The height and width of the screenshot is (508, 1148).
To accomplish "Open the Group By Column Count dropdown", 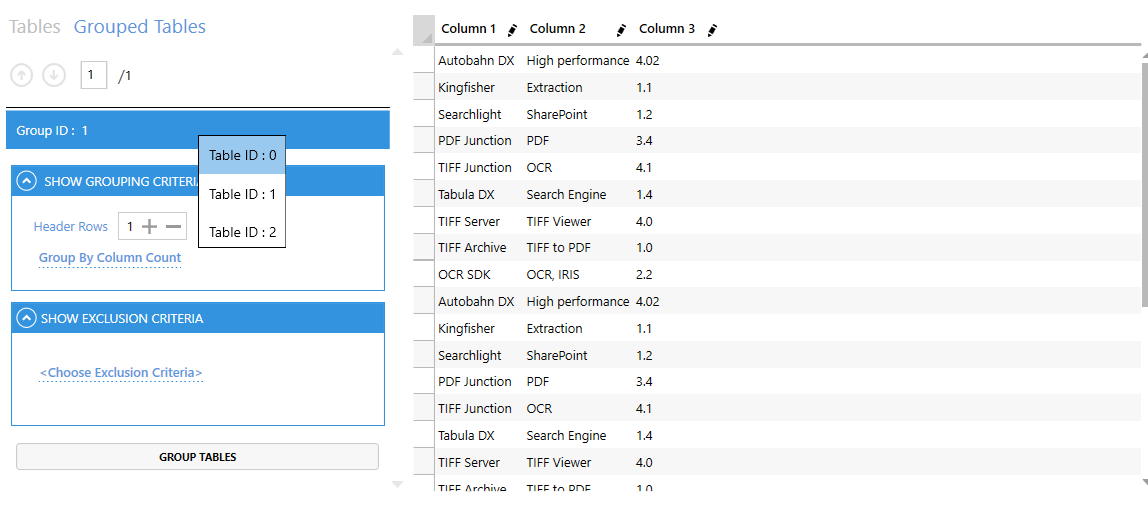I will click(110, 258).
